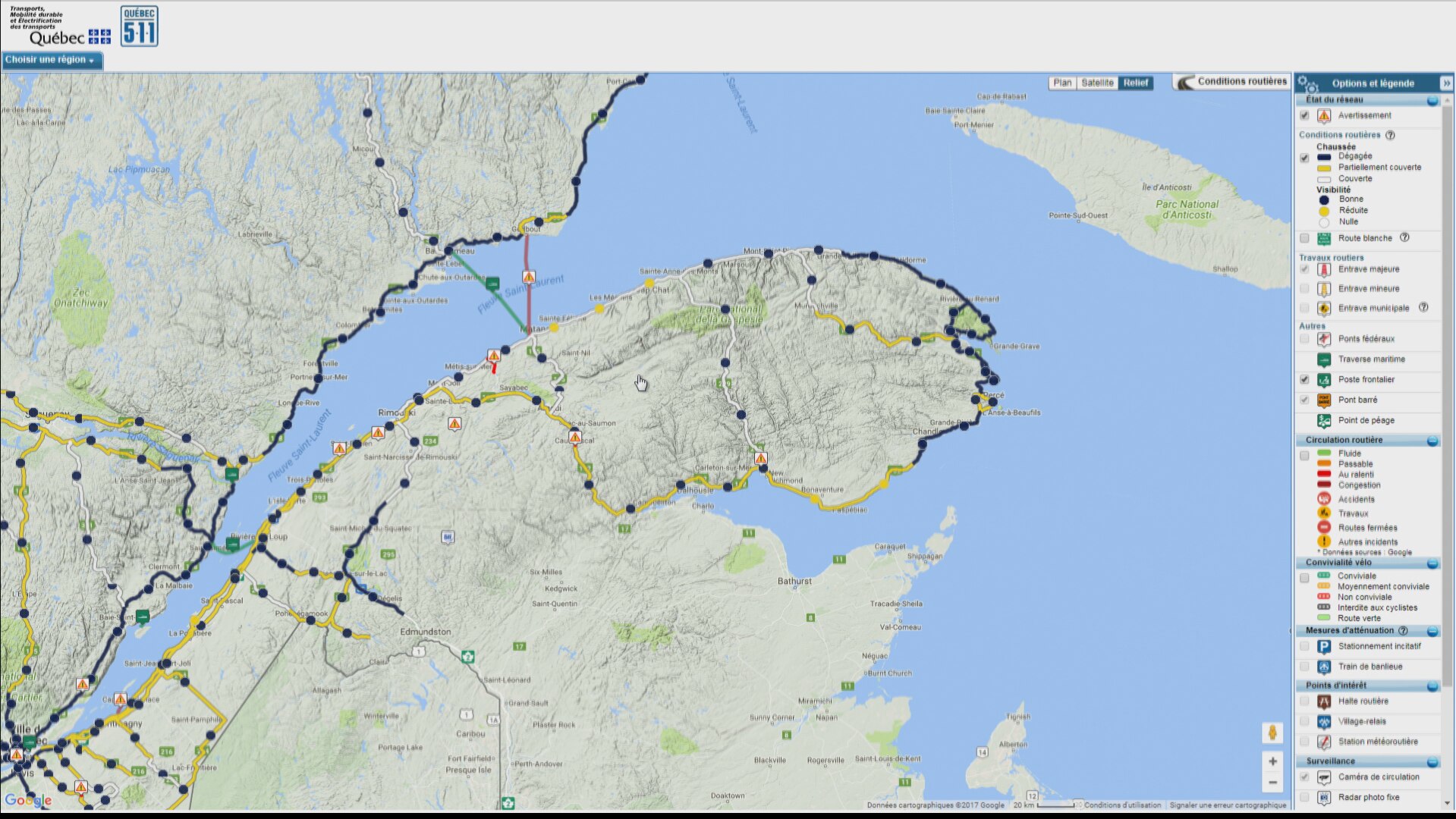Collapse the Circulation routière section
The image size is (1456, 819).
coord(1432,440)
